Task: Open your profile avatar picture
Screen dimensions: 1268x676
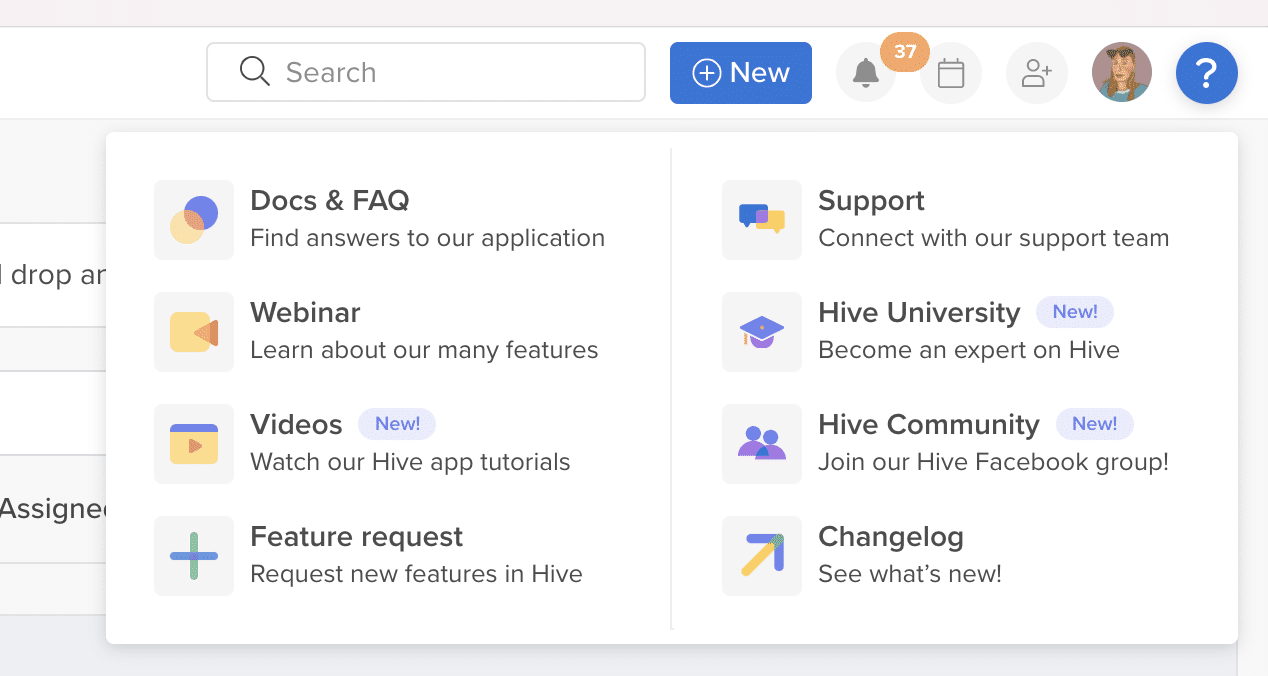Action: point(1121,72)
